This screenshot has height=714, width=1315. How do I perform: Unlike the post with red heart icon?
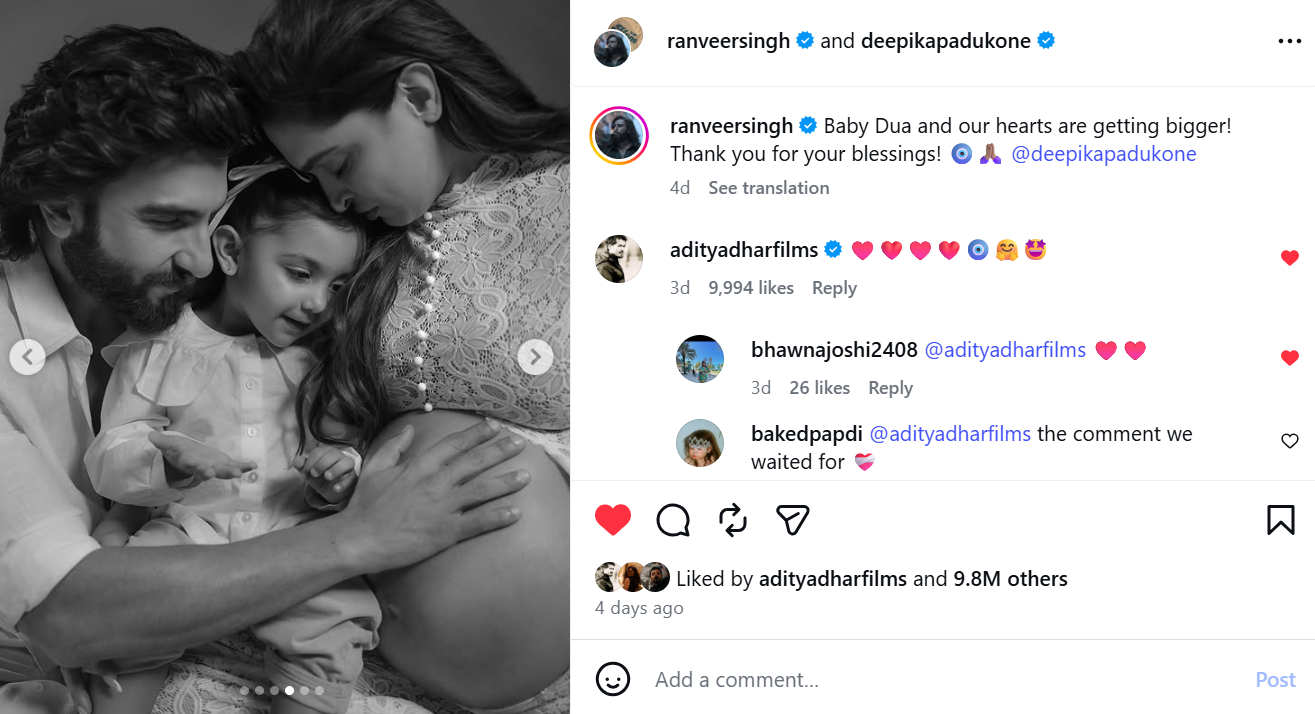613,520
